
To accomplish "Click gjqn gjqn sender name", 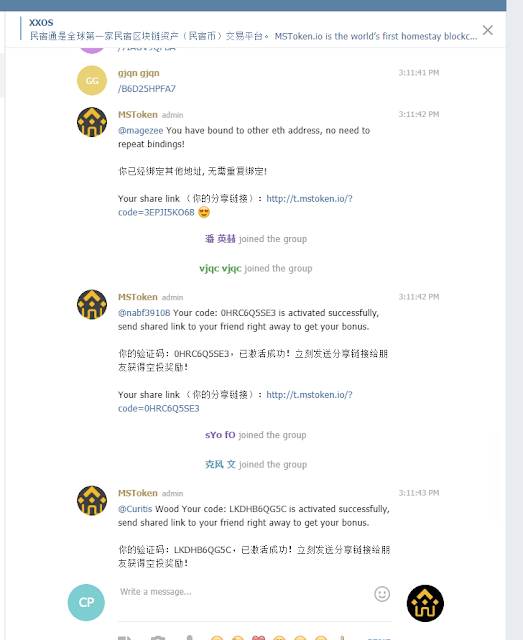I will coord(139,73).
